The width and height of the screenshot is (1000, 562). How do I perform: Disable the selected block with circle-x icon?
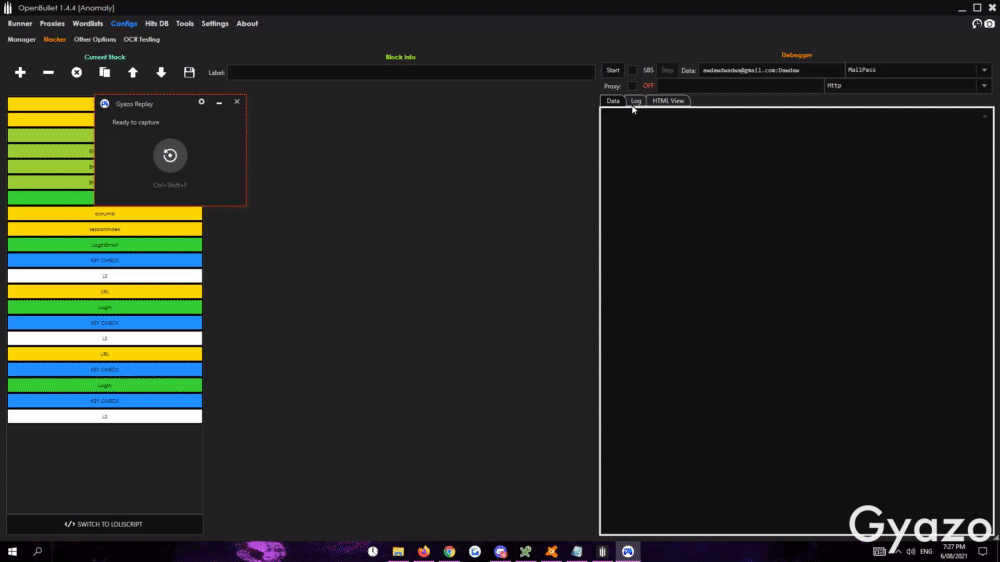(77, 73)
